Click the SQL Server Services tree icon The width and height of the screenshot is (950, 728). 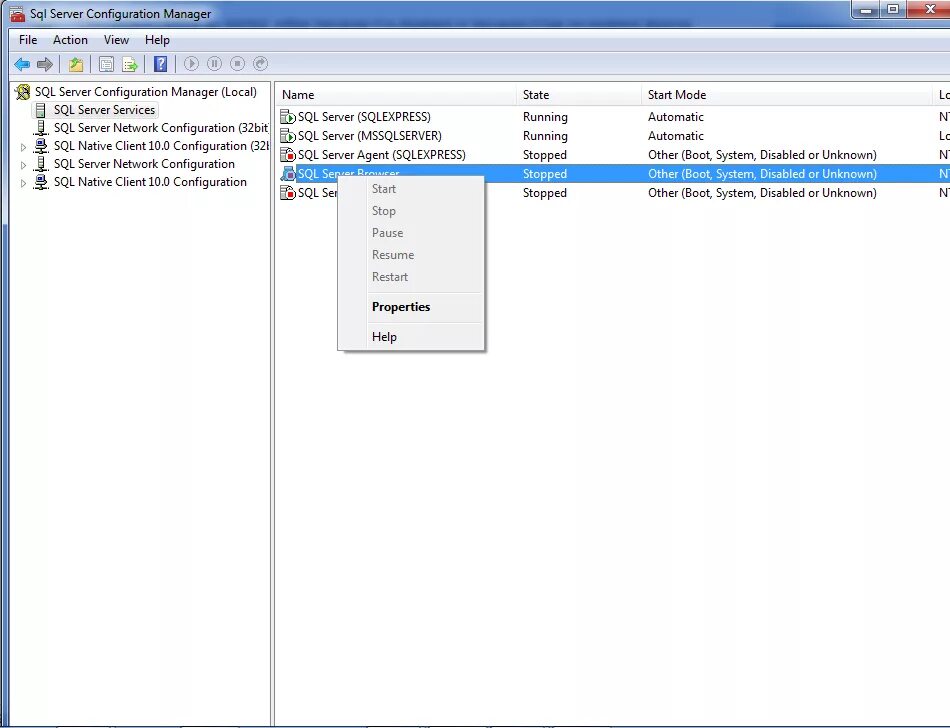[41, 110]
